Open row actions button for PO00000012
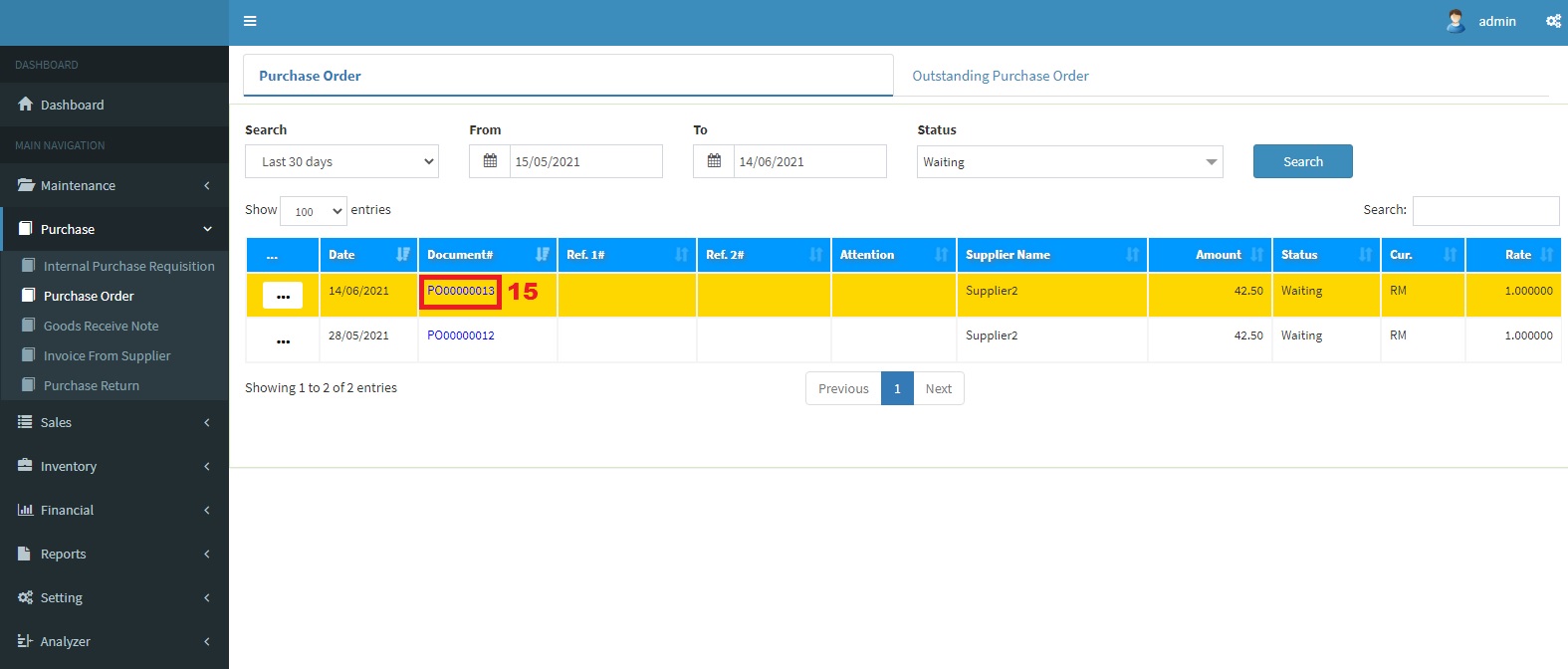 (283, 340)
